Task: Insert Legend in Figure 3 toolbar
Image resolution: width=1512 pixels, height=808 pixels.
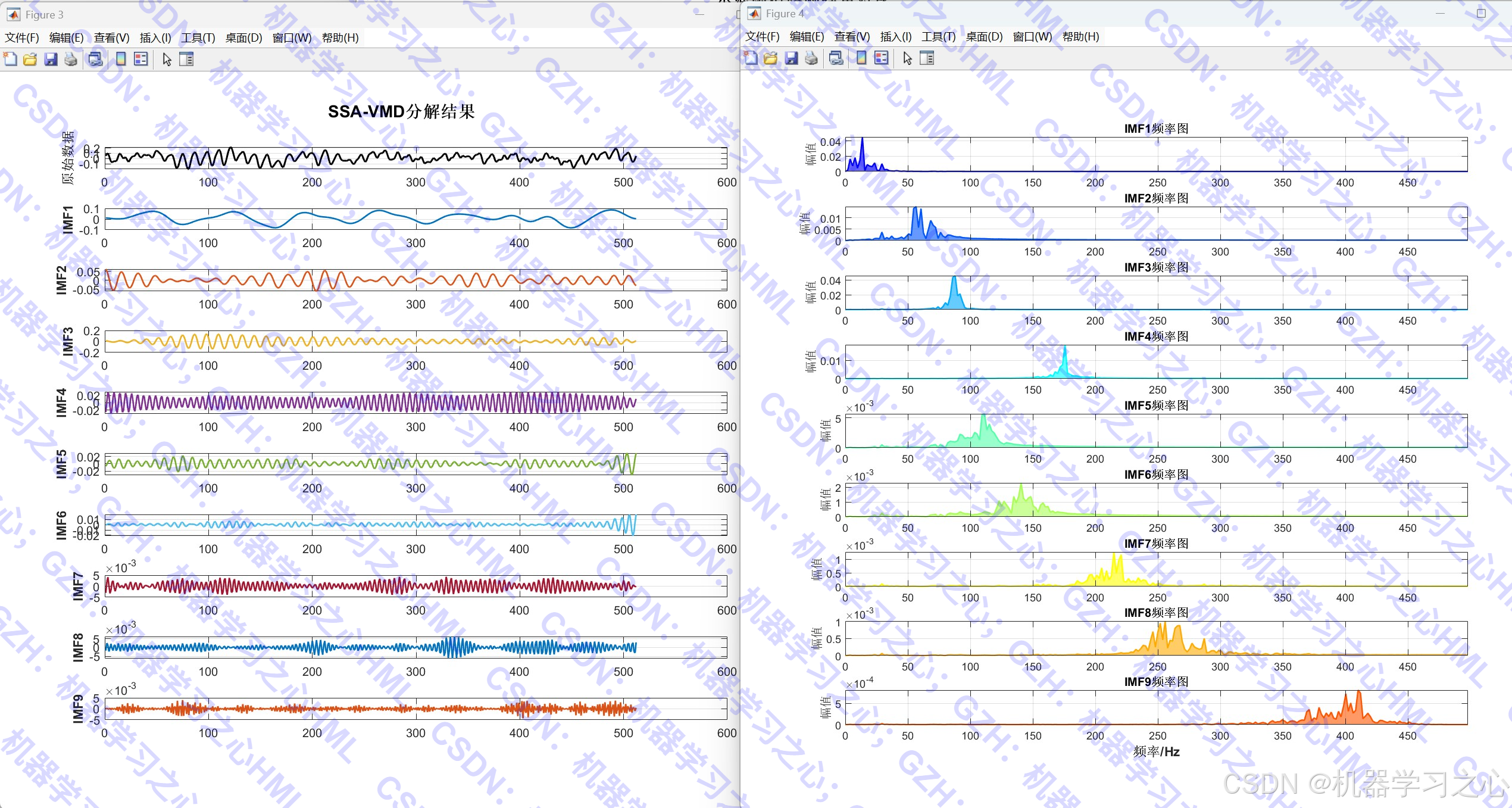Action: pos(141,59)
